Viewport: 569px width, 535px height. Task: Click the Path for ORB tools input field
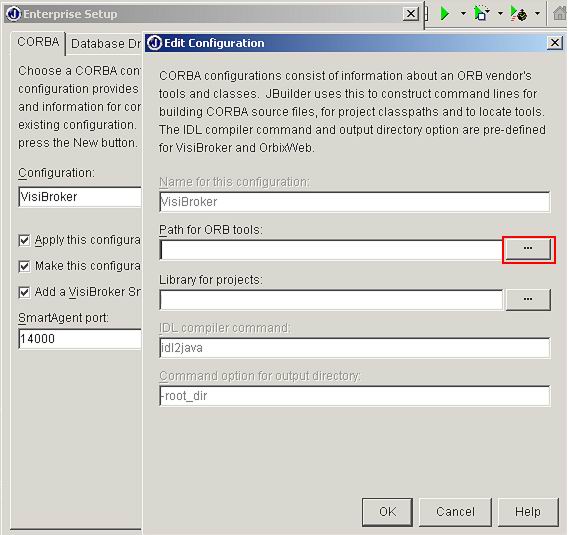(x=332, y=250)
